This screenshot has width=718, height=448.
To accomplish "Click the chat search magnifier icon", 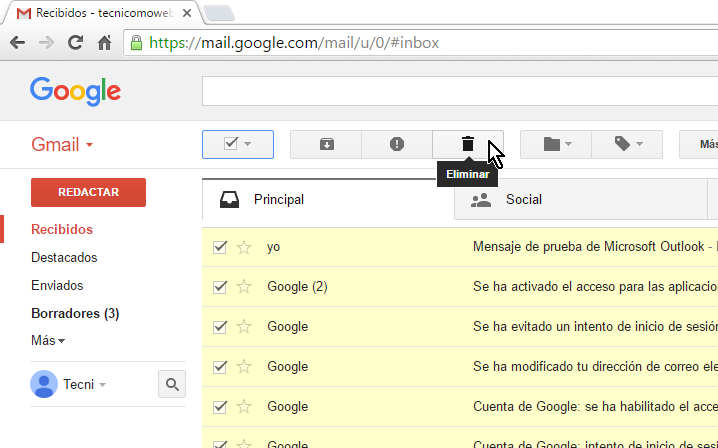I will tap(172, 384).
